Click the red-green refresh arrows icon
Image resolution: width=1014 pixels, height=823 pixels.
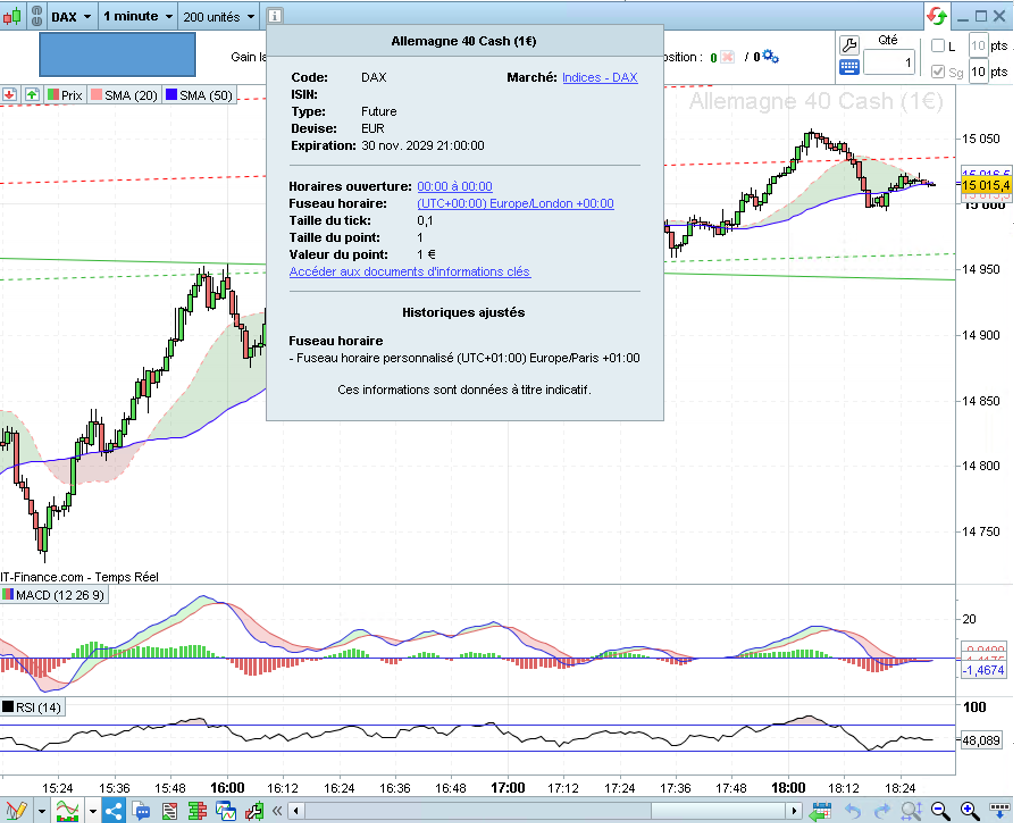pyautogui.click(x=936, y=16)
